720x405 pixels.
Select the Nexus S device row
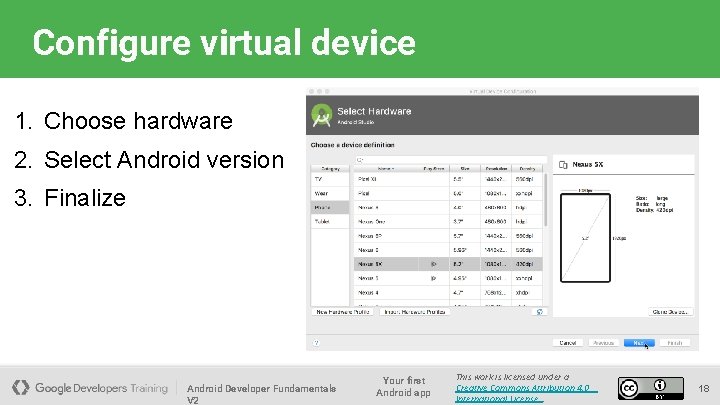[448, 208]
